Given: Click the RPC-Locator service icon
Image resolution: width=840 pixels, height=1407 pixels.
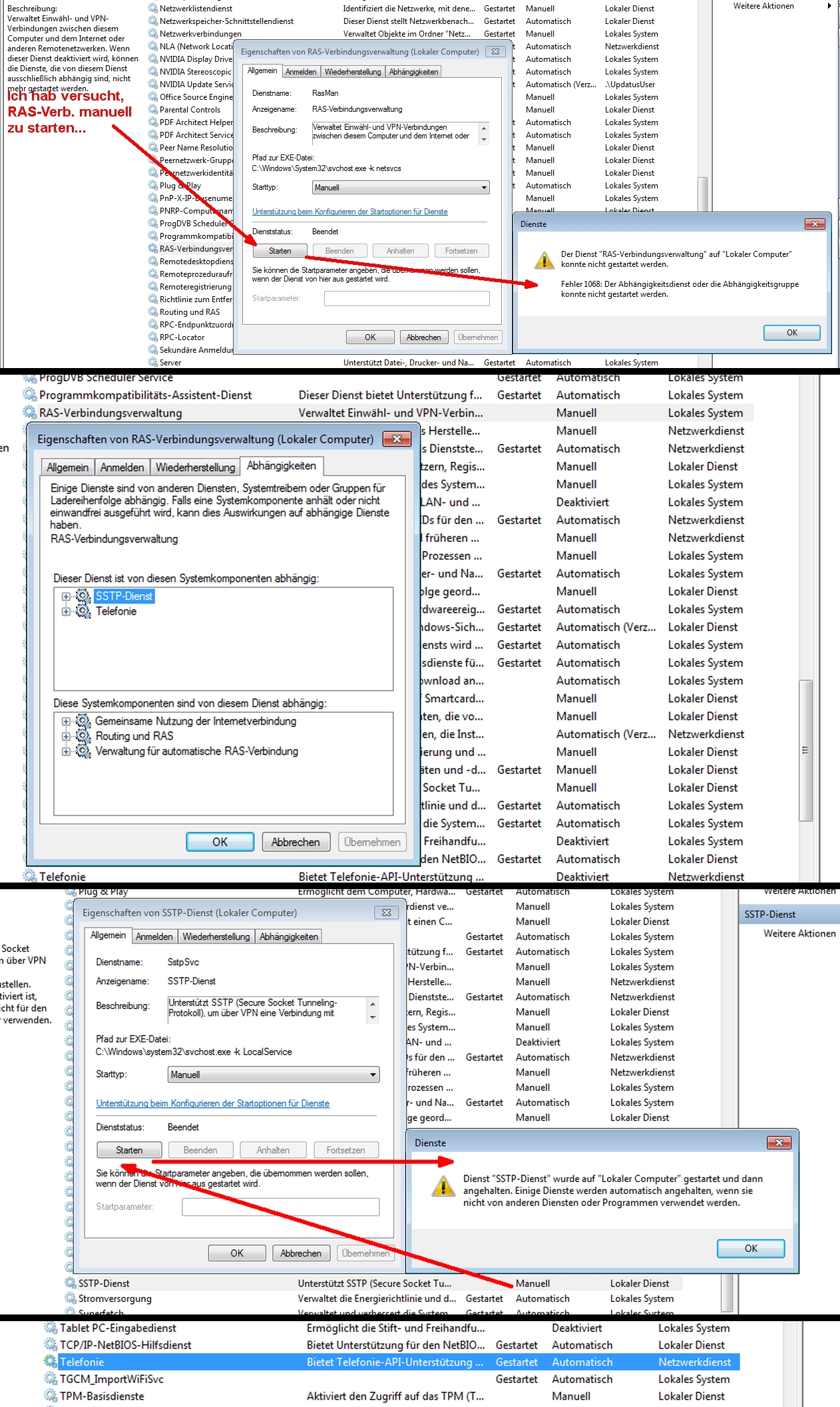Looking at the screenshot, I should point(152,337).
